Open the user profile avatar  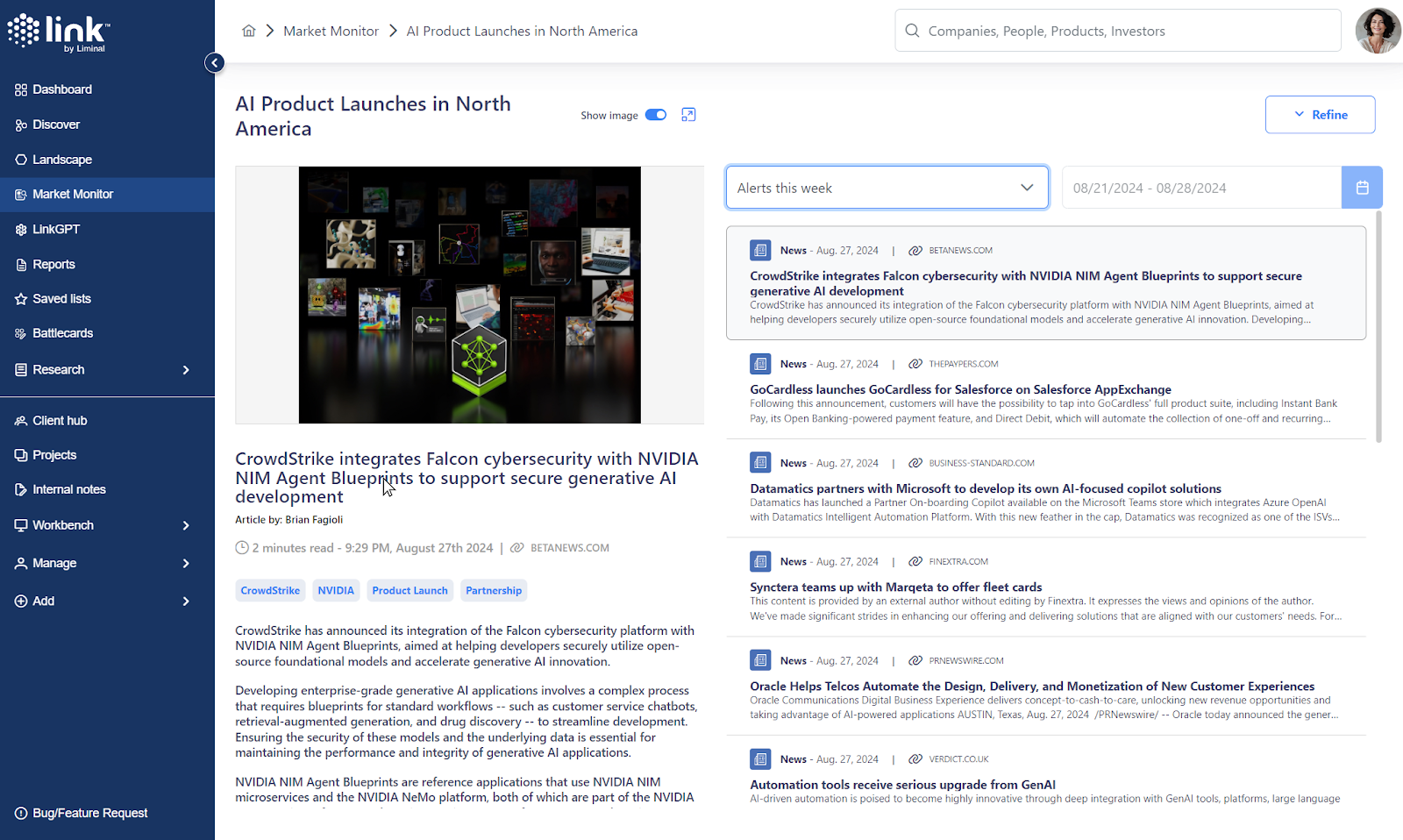(1378, 31)
